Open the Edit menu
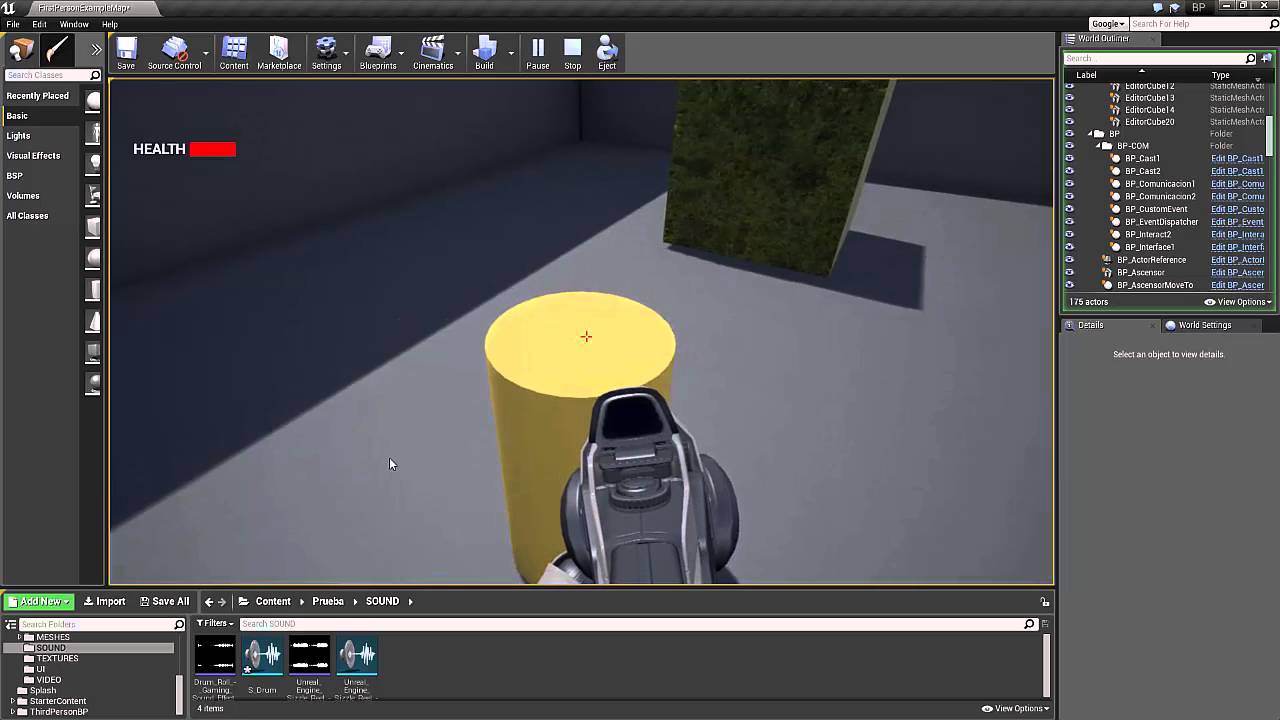This screenshot has height=720, width=1280. click(39, 24)
